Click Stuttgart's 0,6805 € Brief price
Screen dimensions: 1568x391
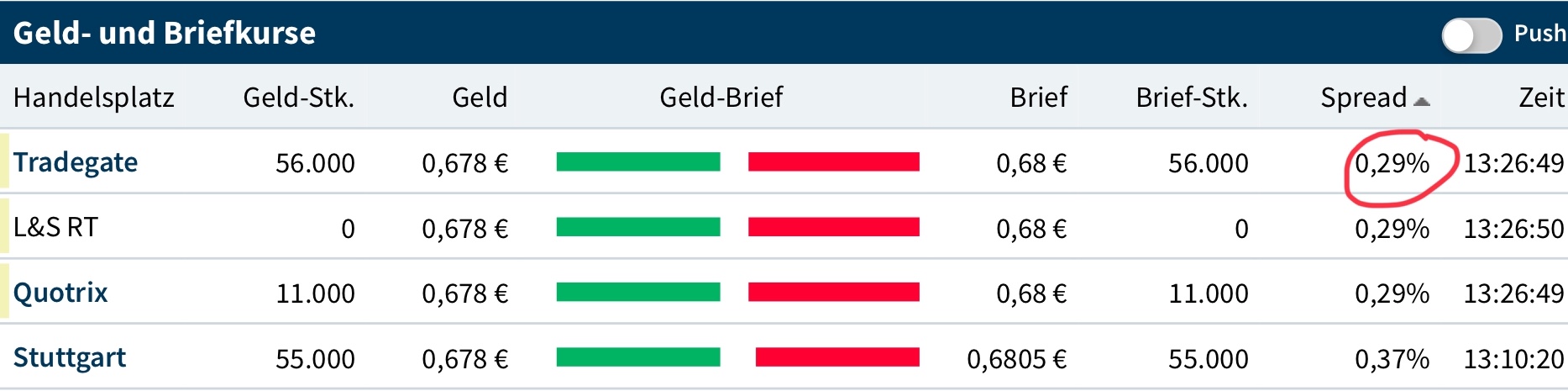[x=1016, y=359]
